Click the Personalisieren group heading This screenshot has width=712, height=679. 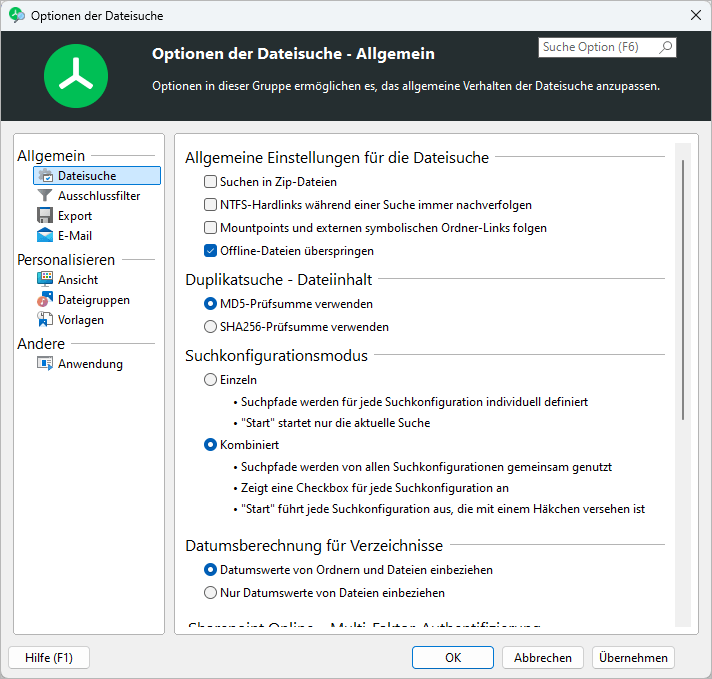pyautogui.click(x=66, y=260)
